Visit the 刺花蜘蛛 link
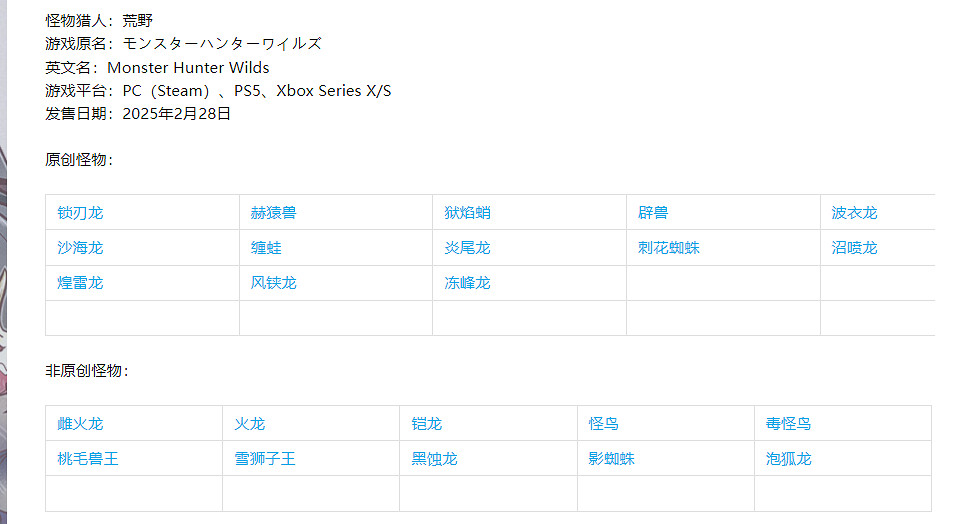 click(668, 248)
